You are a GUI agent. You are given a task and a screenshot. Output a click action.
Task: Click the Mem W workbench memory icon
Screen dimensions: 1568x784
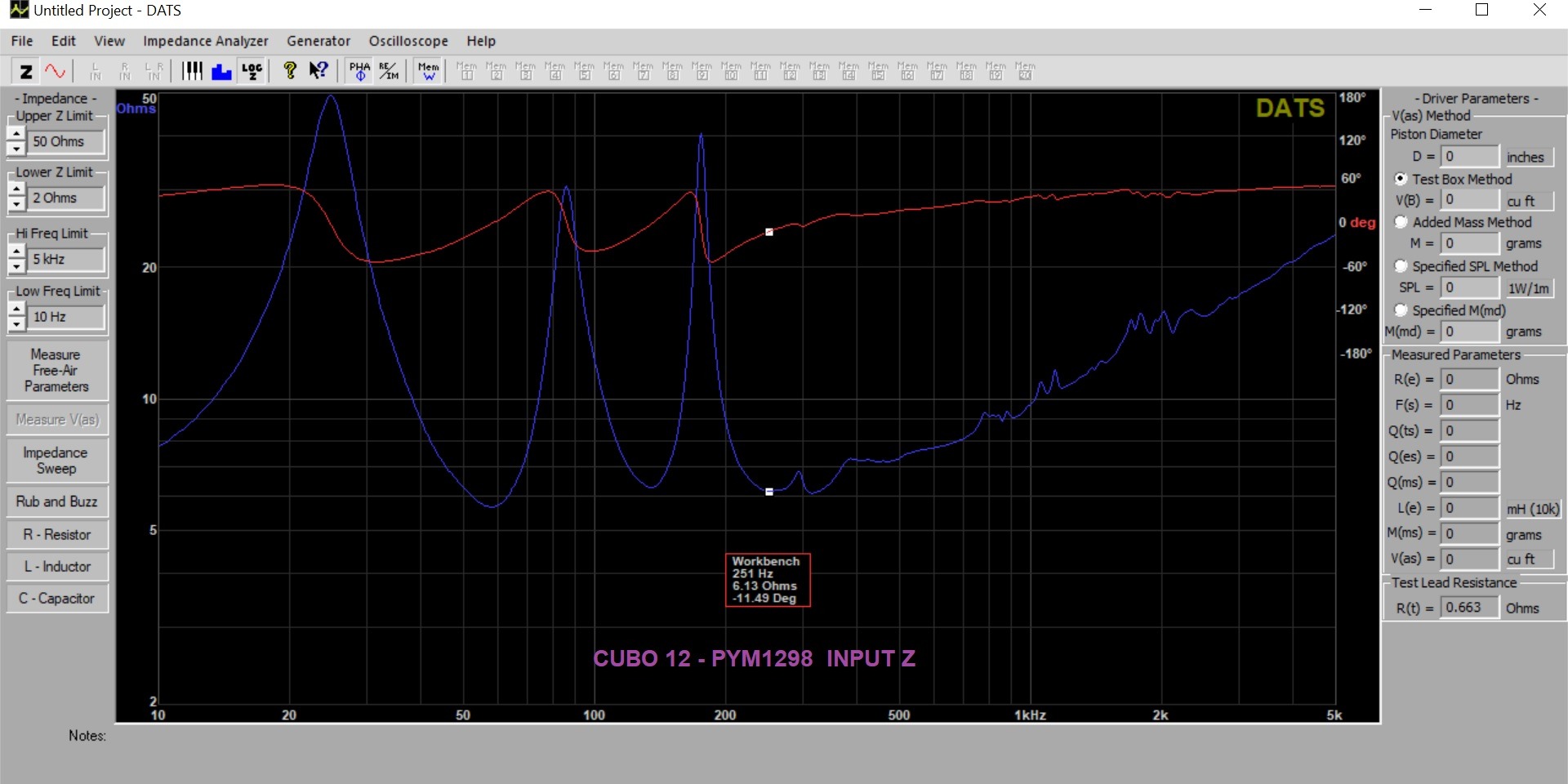pos(428,71)
